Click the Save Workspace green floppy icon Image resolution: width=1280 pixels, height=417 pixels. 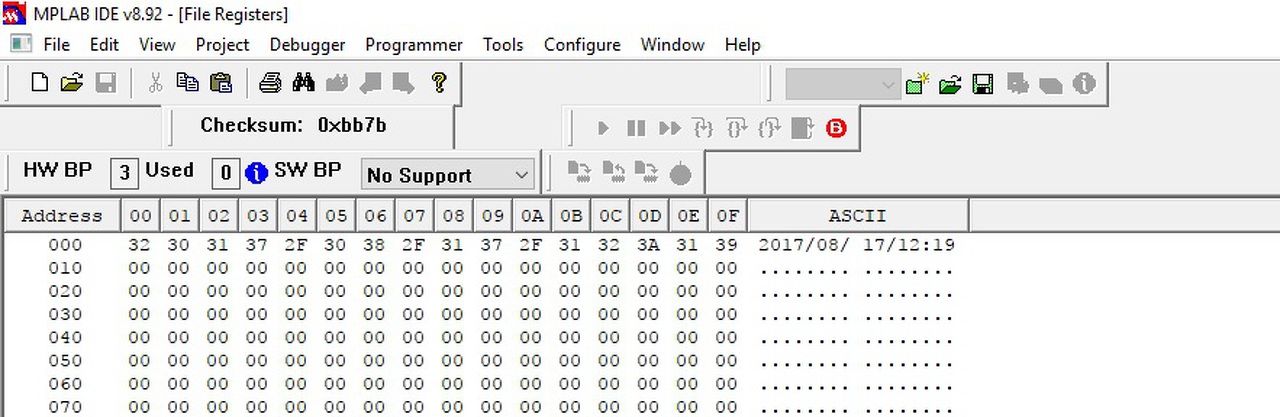click(983, 84)
